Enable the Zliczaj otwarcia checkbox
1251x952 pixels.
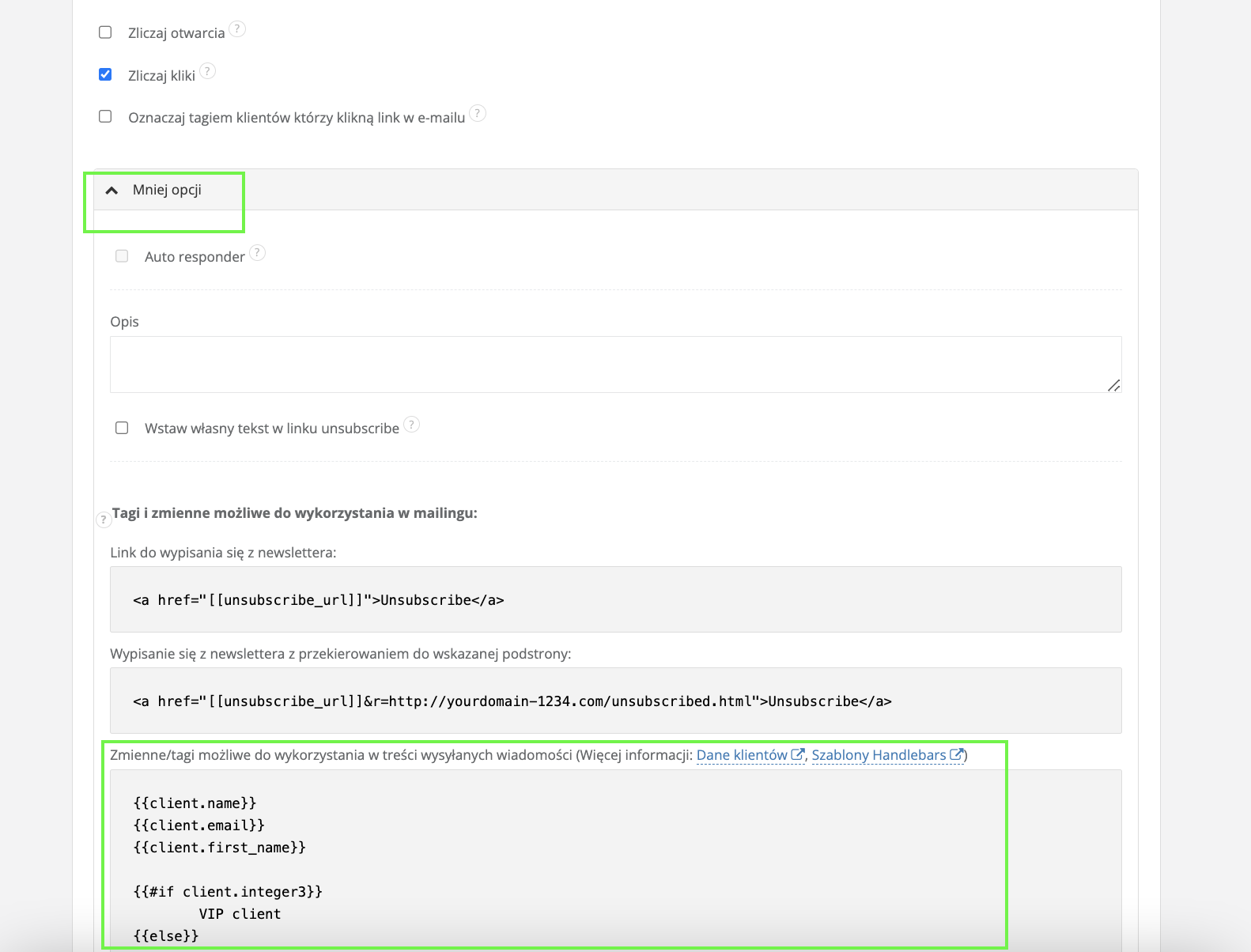pos(105,32)
